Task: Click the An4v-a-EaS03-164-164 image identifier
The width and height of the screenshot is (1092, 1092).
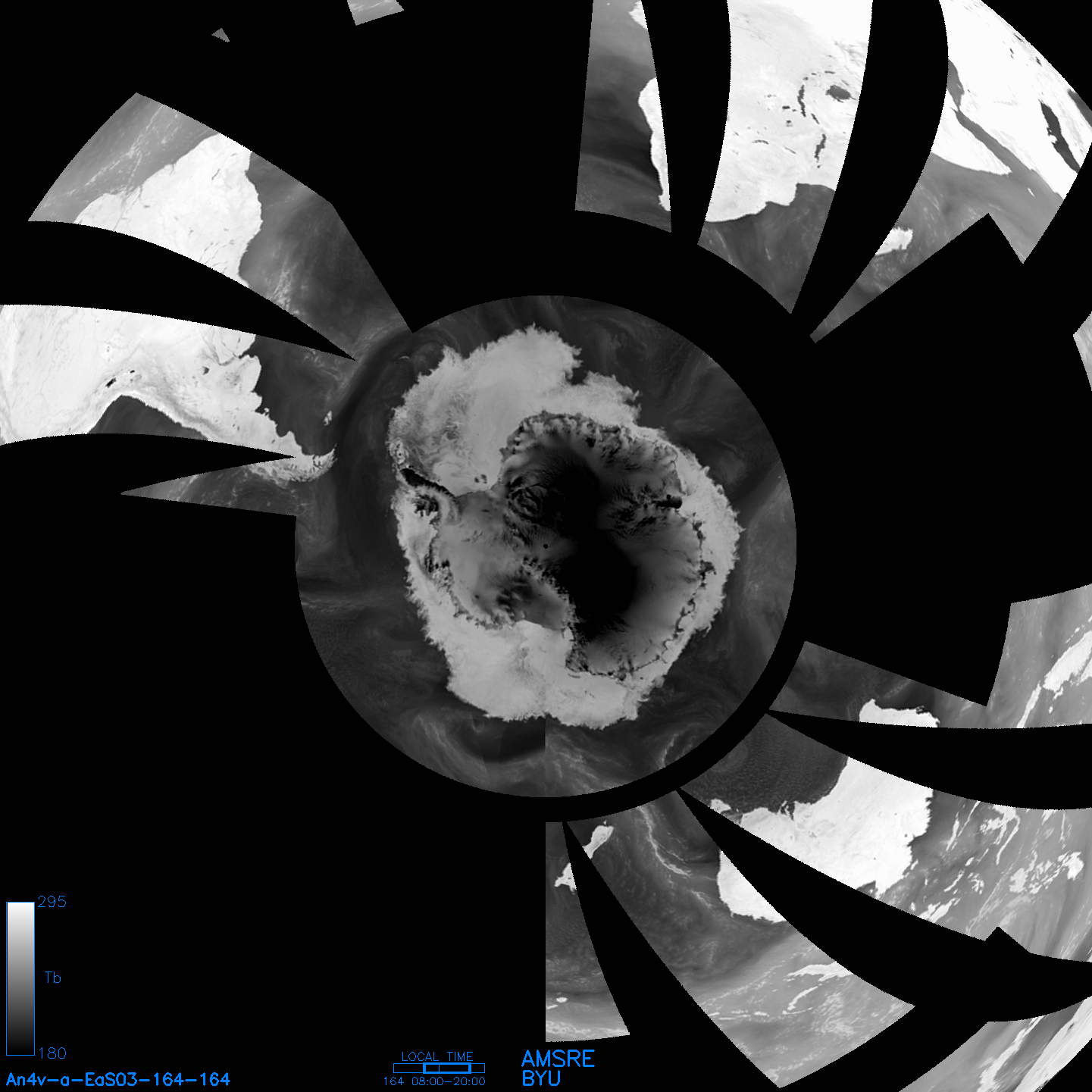Action: pyautogui.click(x=118, y=1079)
